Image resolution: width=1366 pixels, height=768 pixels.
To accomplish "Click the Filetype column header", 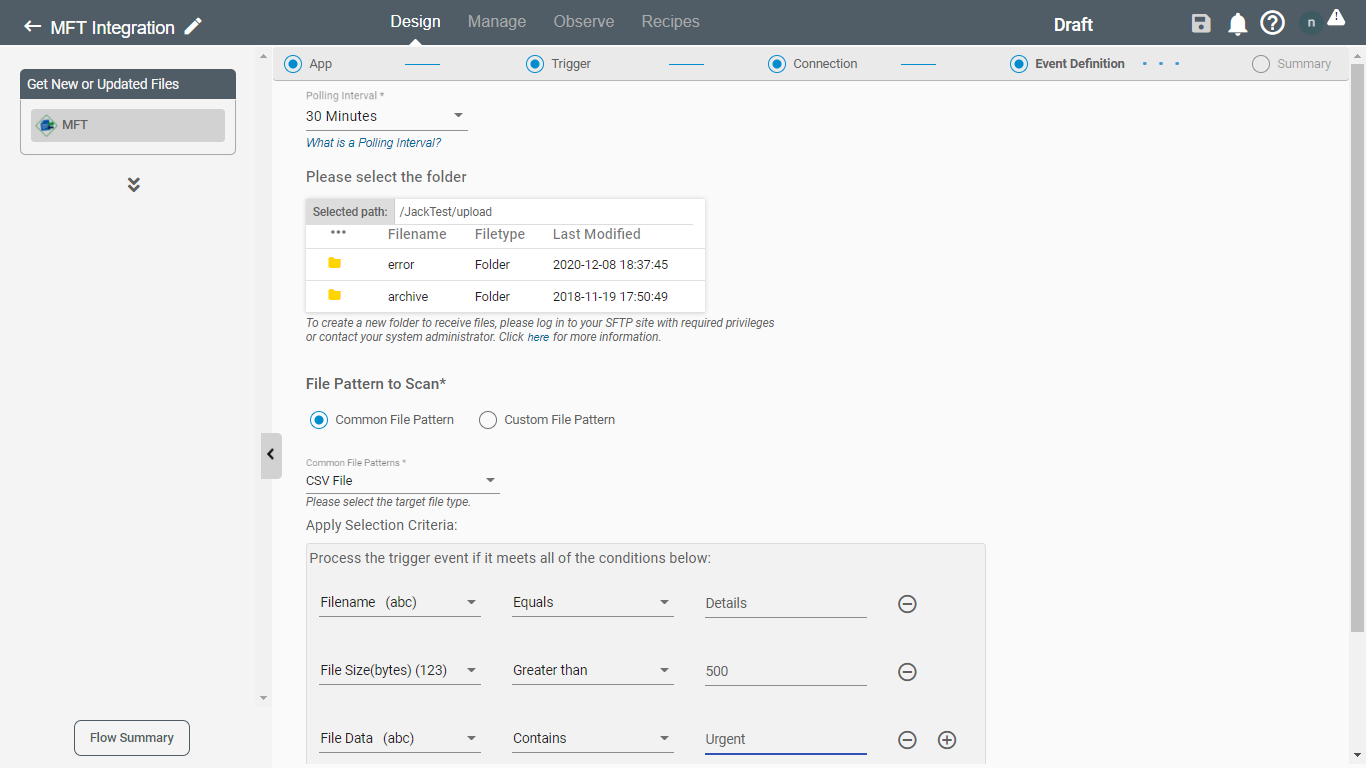I will coord(500,234).
